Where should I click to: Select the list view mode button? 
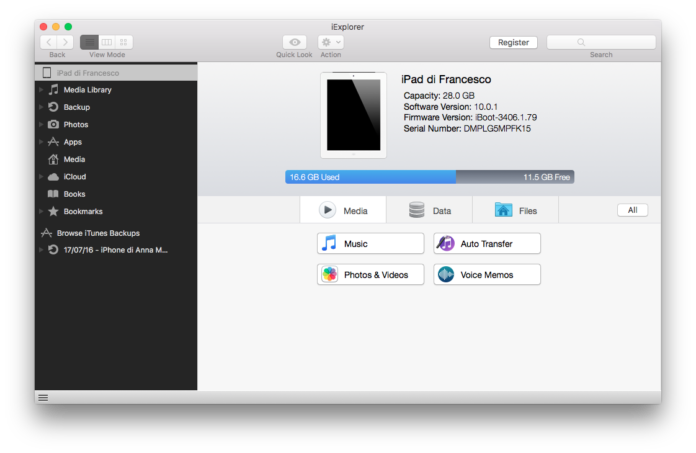click(x=89, y=42)
